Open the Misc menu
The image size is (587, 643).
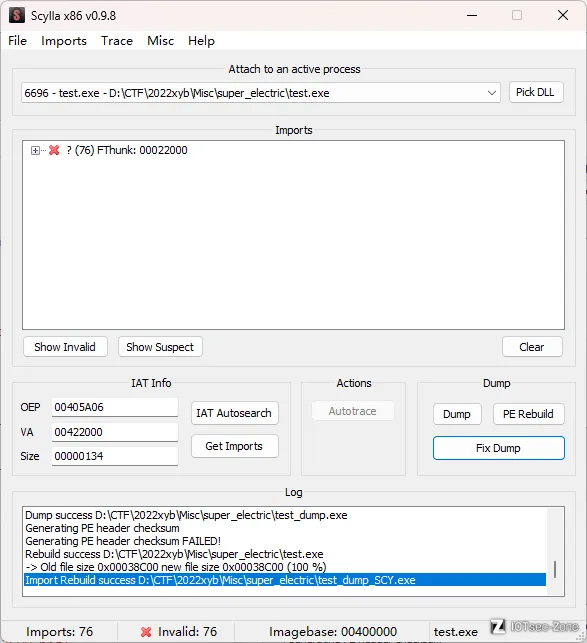[x=160, y=41]
